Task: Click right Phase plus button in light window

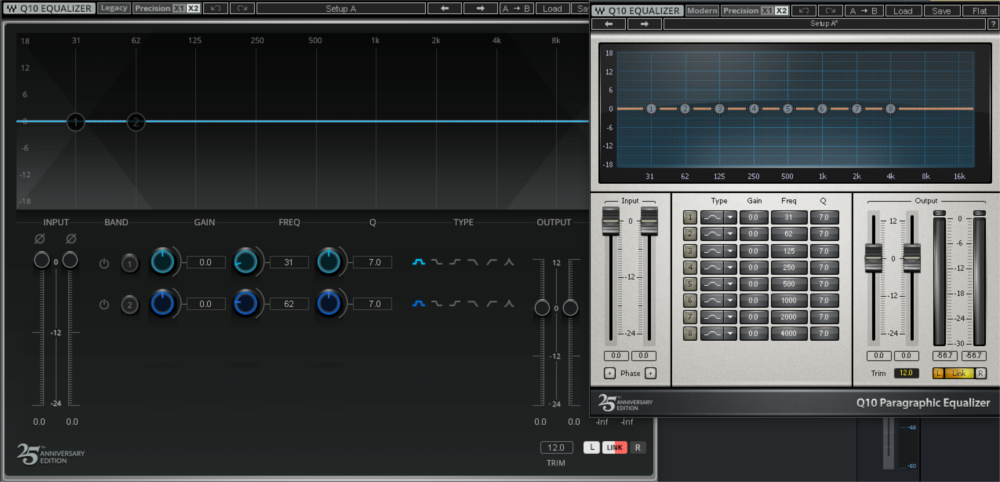Action: (651, 373)
